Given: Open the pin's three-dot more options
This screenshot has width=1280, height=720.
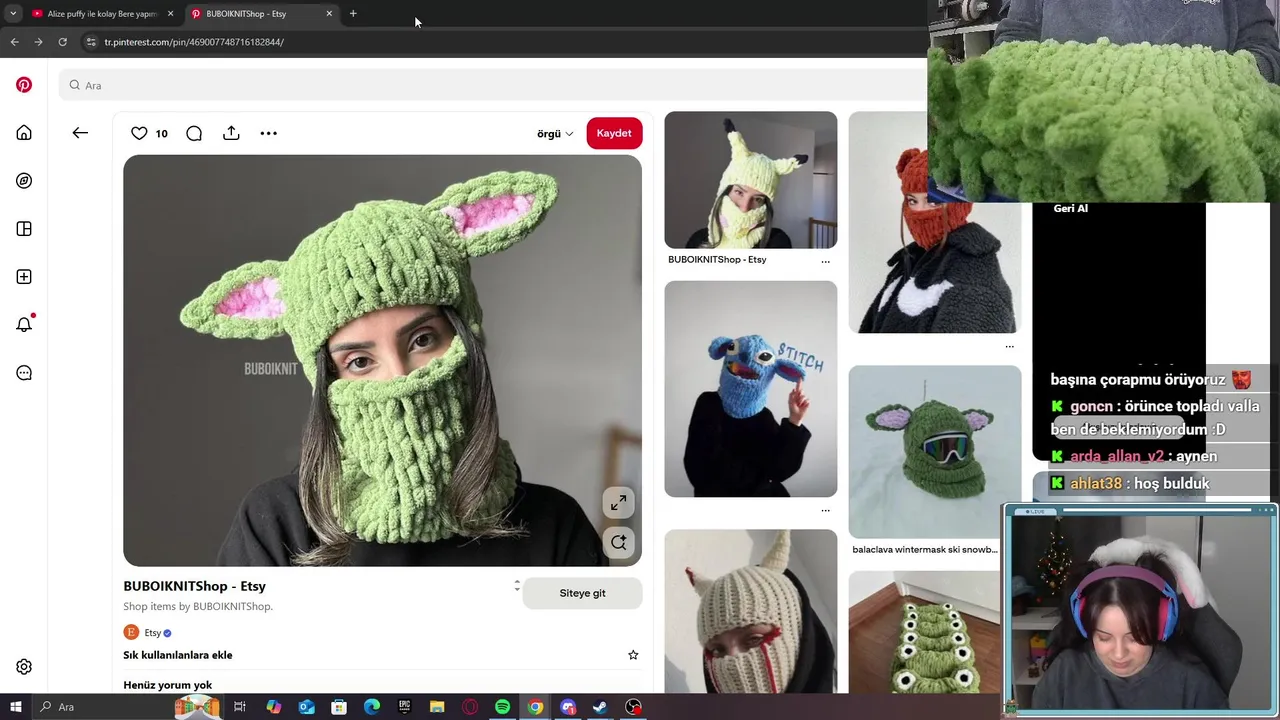Looking at the screenshot, I should coord(268,133).
